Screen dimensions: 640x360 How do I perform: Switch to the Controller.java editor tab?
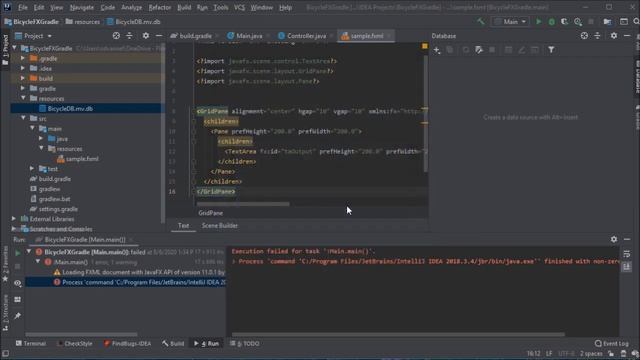(306, 36)
